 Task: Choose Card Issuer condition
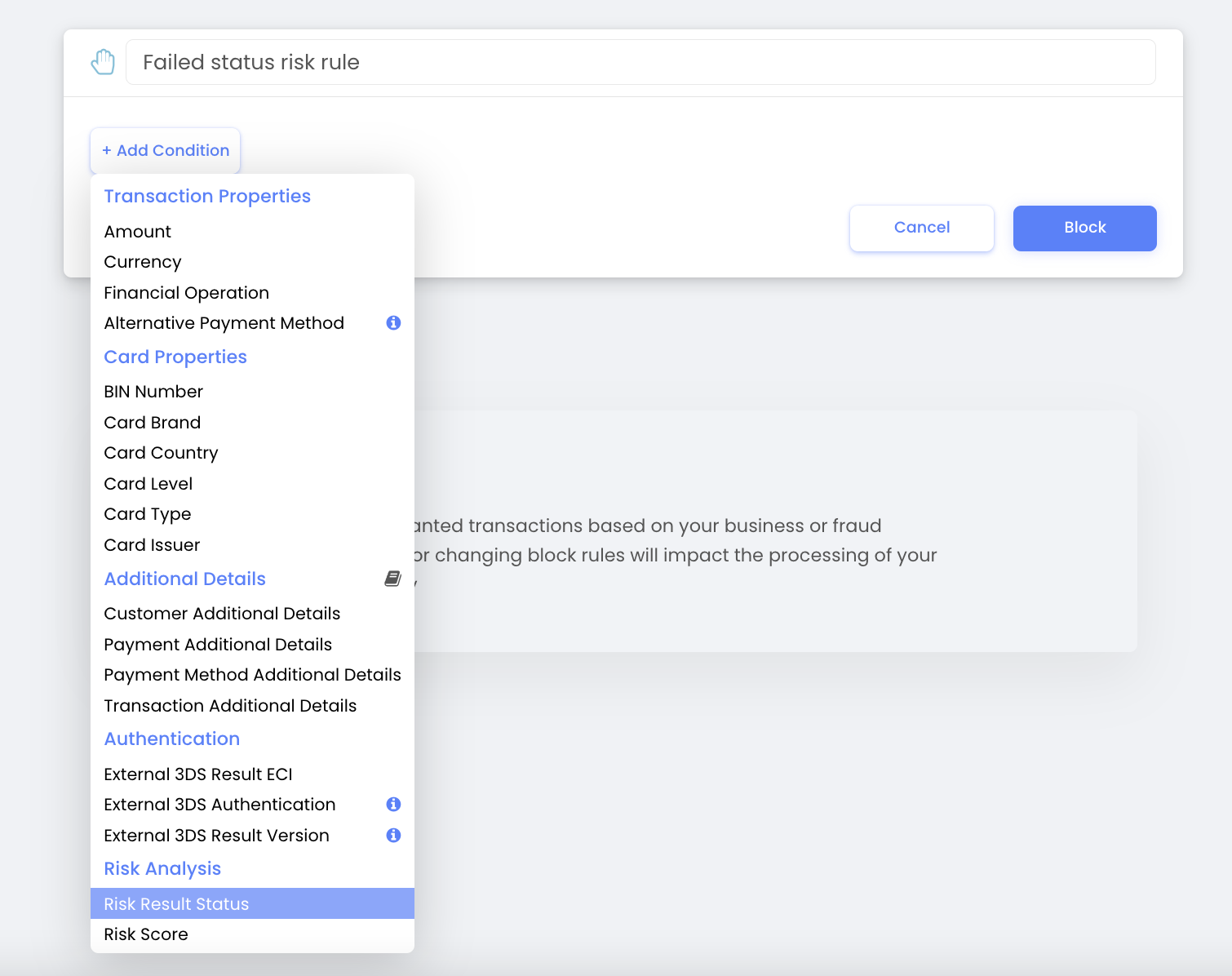coord(252,545)
